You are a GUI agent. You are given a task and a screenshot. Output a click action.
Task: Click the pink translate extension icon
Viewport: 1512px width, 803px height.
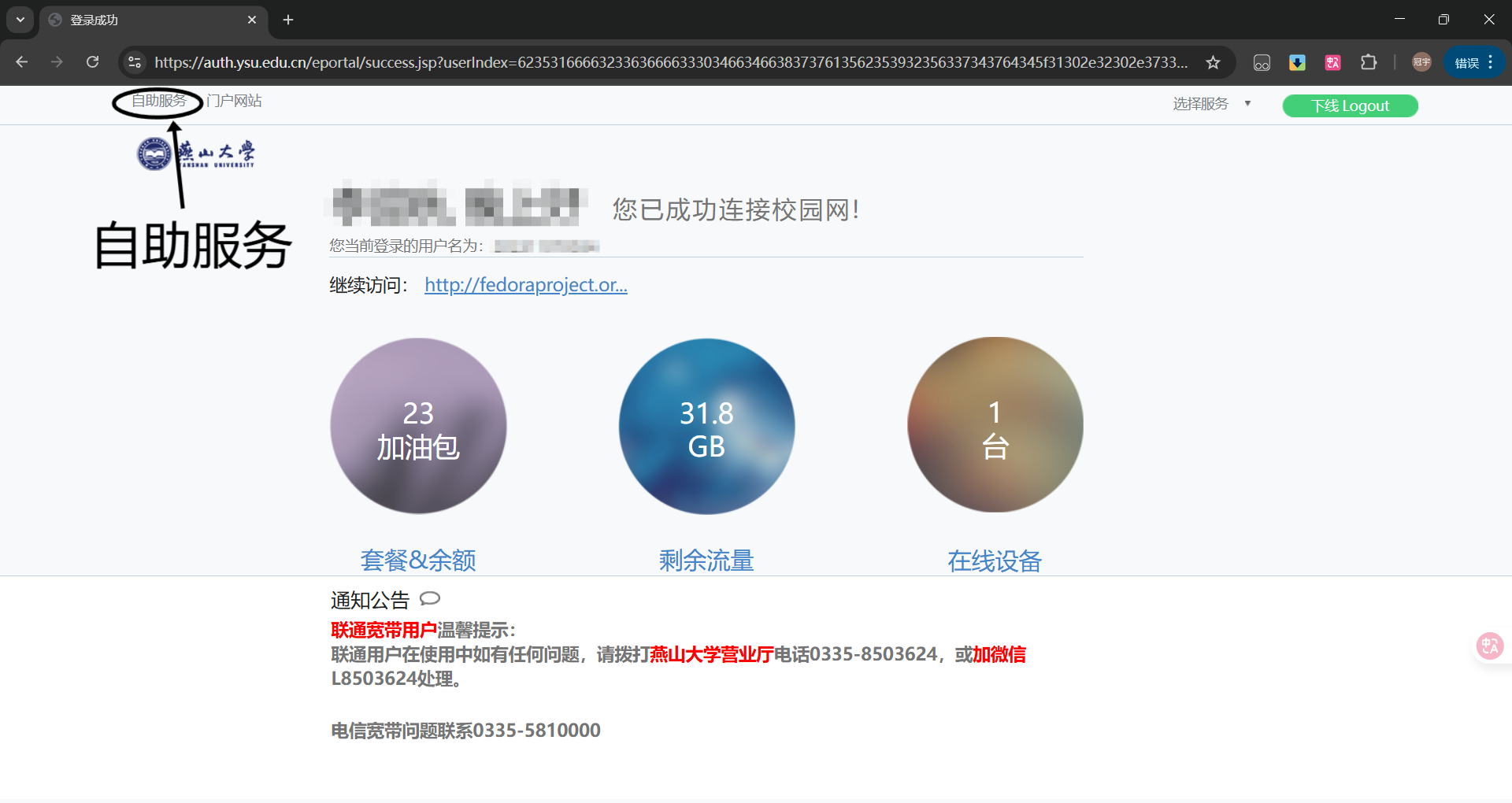tap(1332, 62)
